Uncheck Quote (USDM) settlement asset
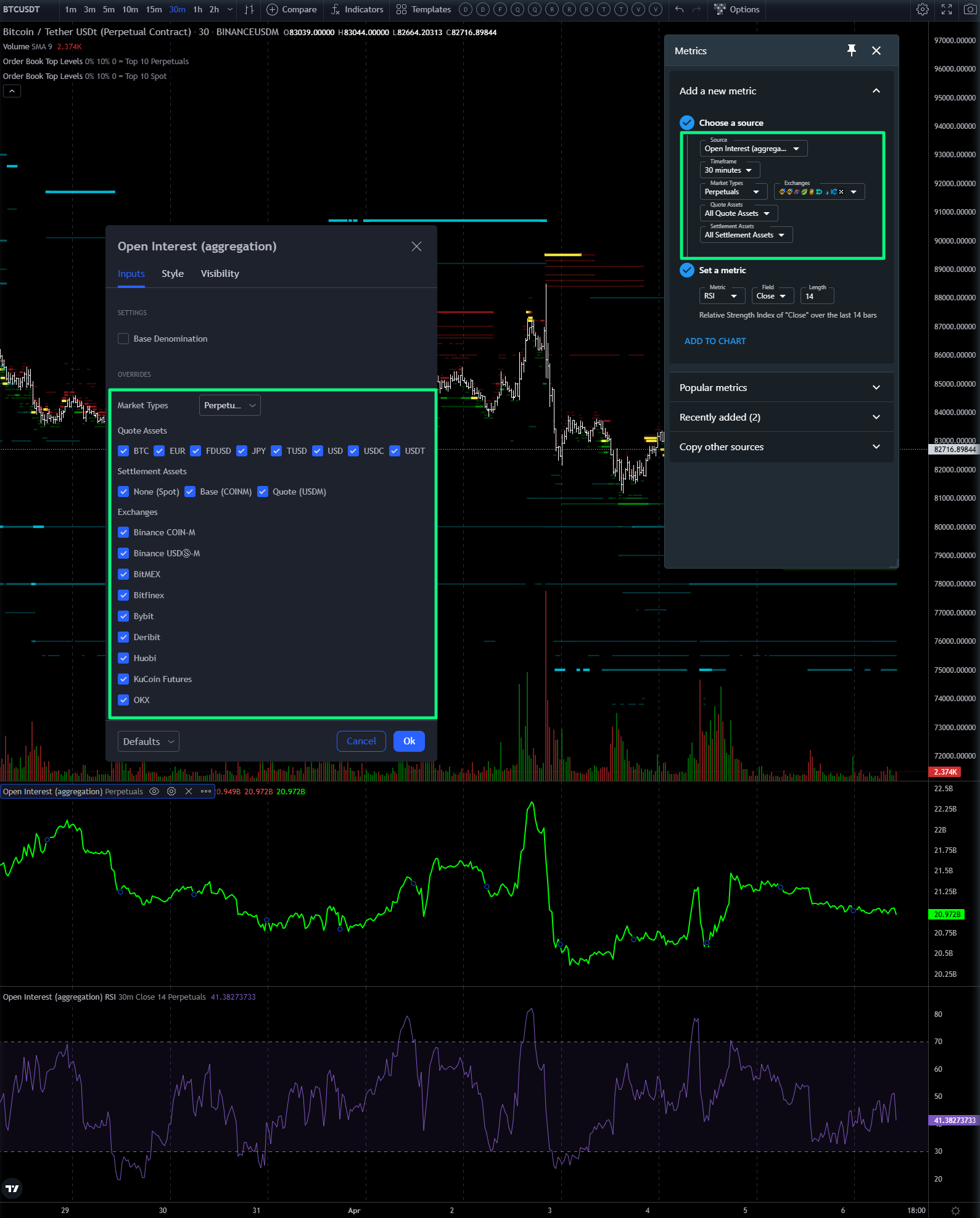This screenshot has height=1218, width=980. 263,492
